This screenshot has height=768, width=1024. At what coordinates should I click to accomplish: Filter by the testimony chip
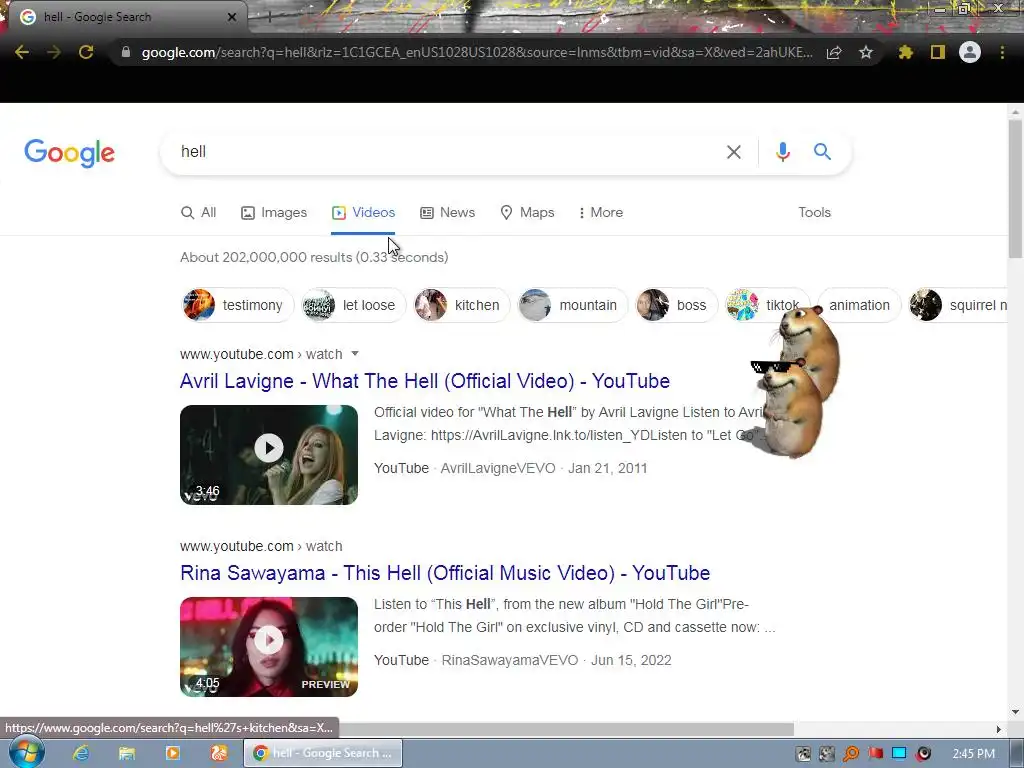point(238,305)
